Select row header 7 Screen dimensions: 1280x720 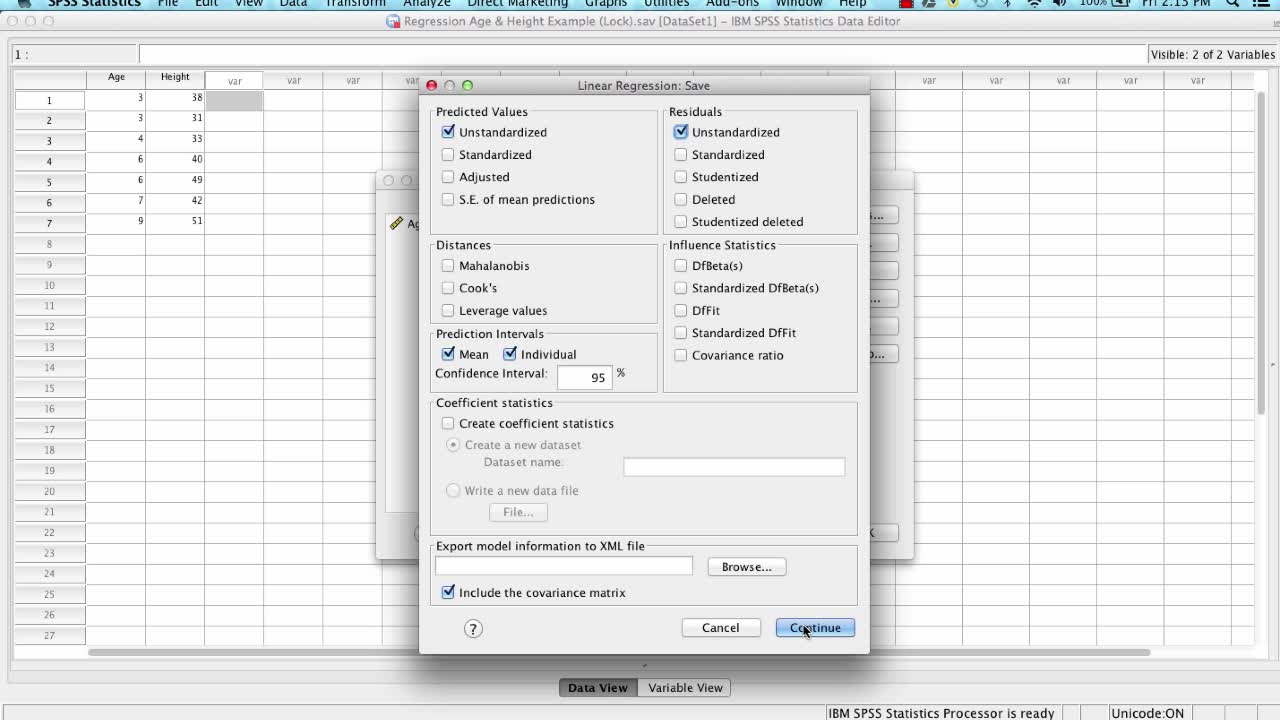click(x=49, y=223)
